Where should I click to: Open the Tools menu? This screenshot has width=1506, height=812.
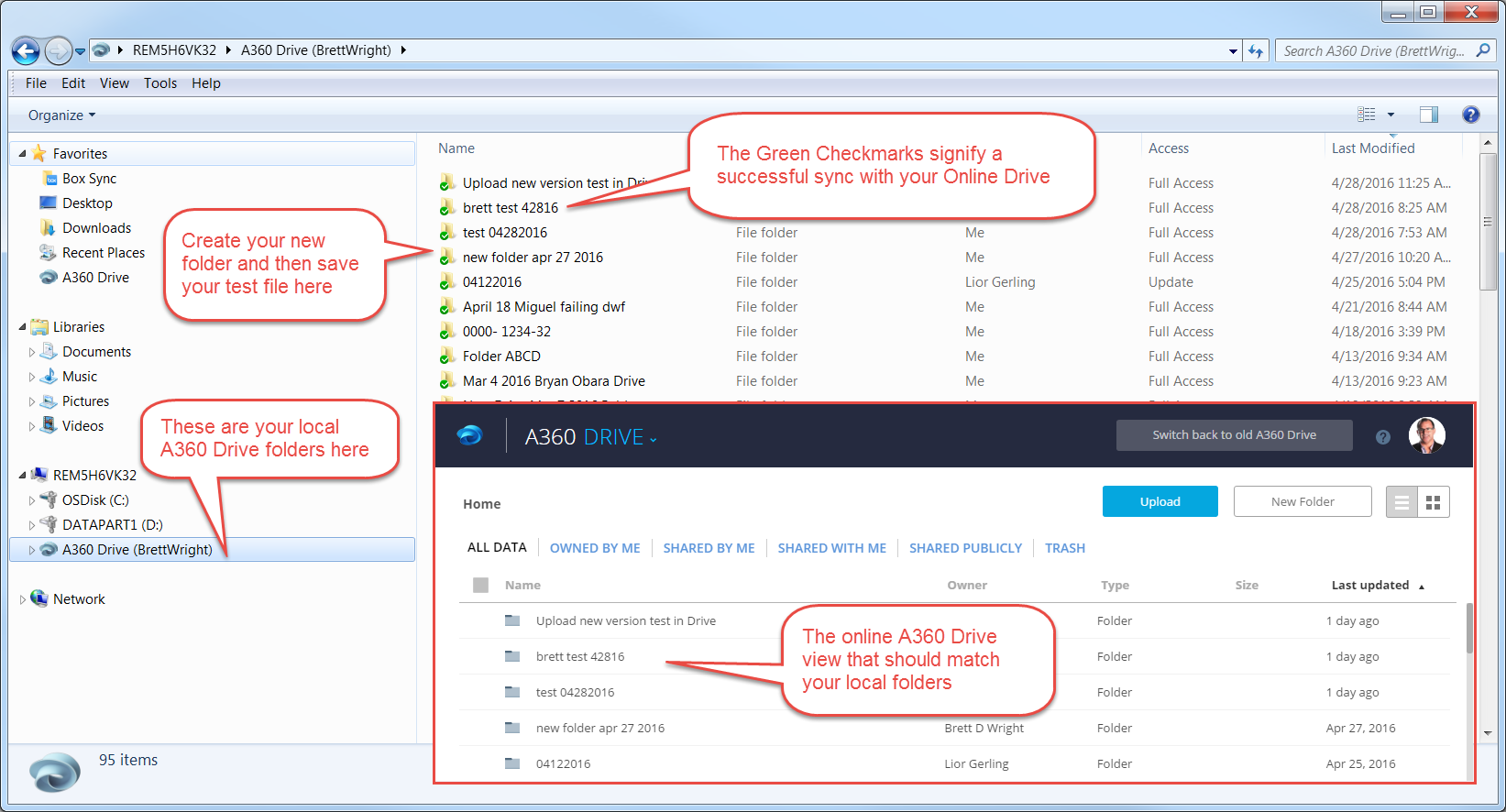tap(160, 82)
